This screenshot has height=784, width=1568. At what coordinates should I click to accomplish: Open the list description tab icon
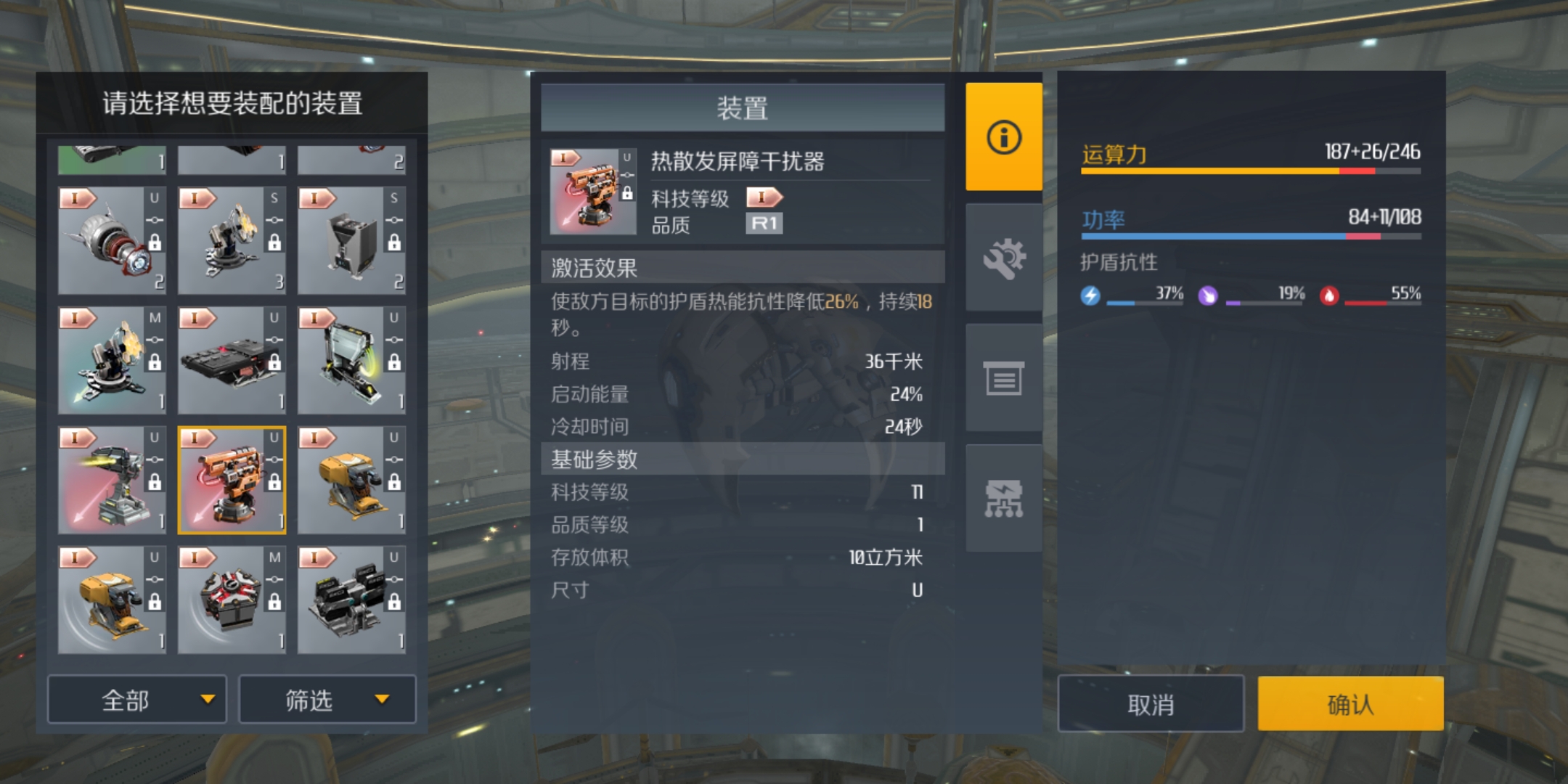pos(1004,378)
